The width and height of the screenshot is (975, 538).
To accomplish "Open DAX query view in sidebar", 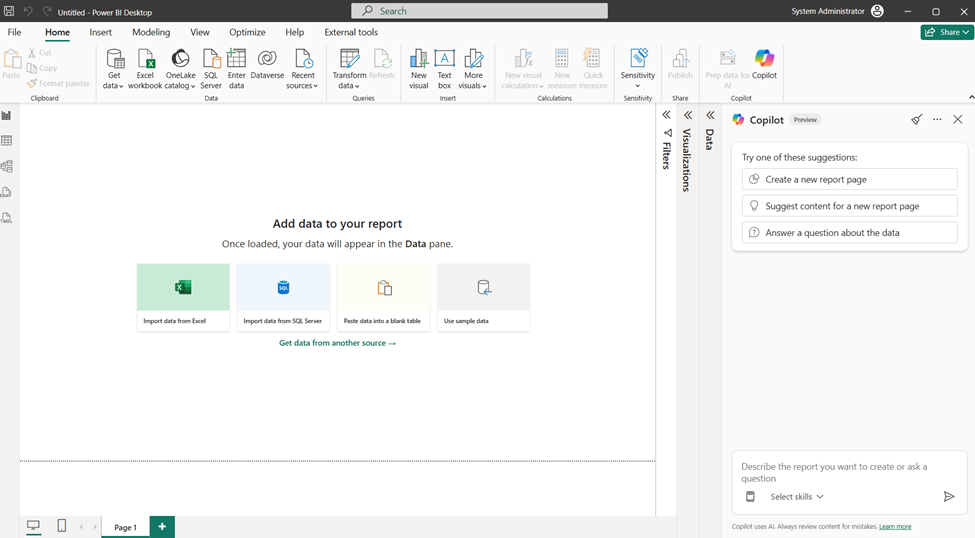I will point(7,192).
